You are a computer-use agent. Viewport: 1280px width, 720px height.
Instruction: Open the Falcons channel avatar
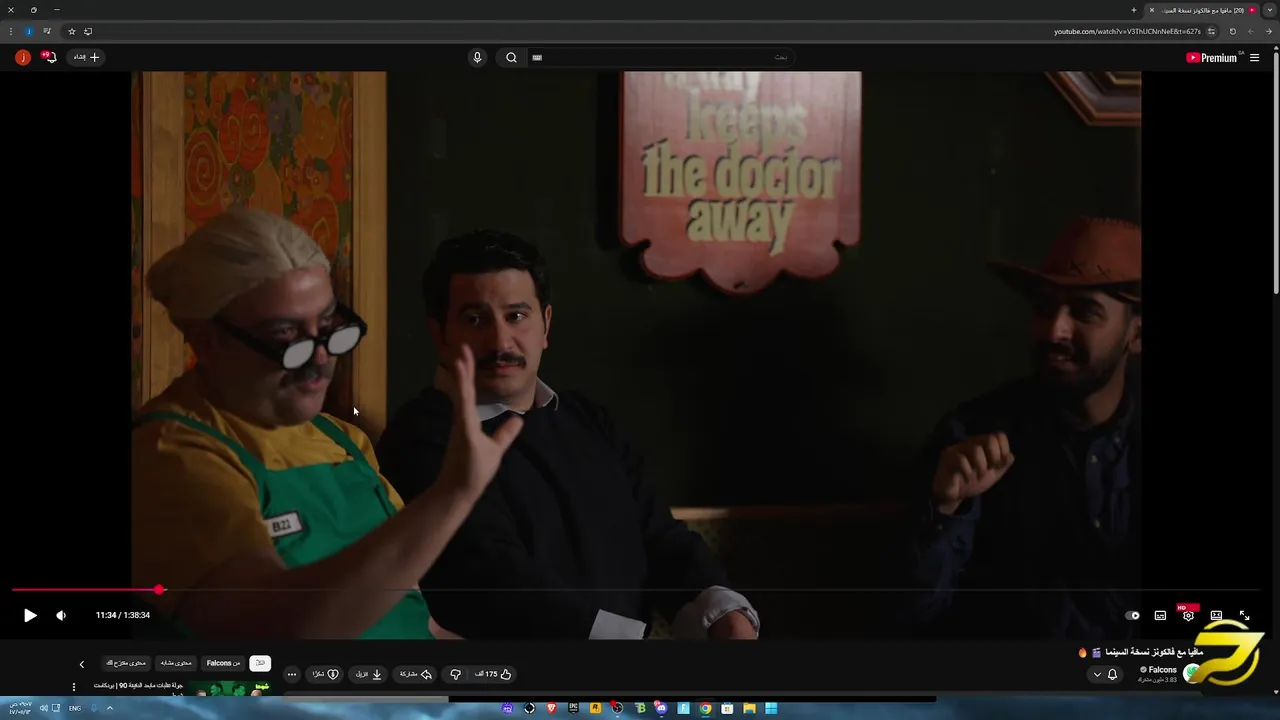coord(1191,674)
